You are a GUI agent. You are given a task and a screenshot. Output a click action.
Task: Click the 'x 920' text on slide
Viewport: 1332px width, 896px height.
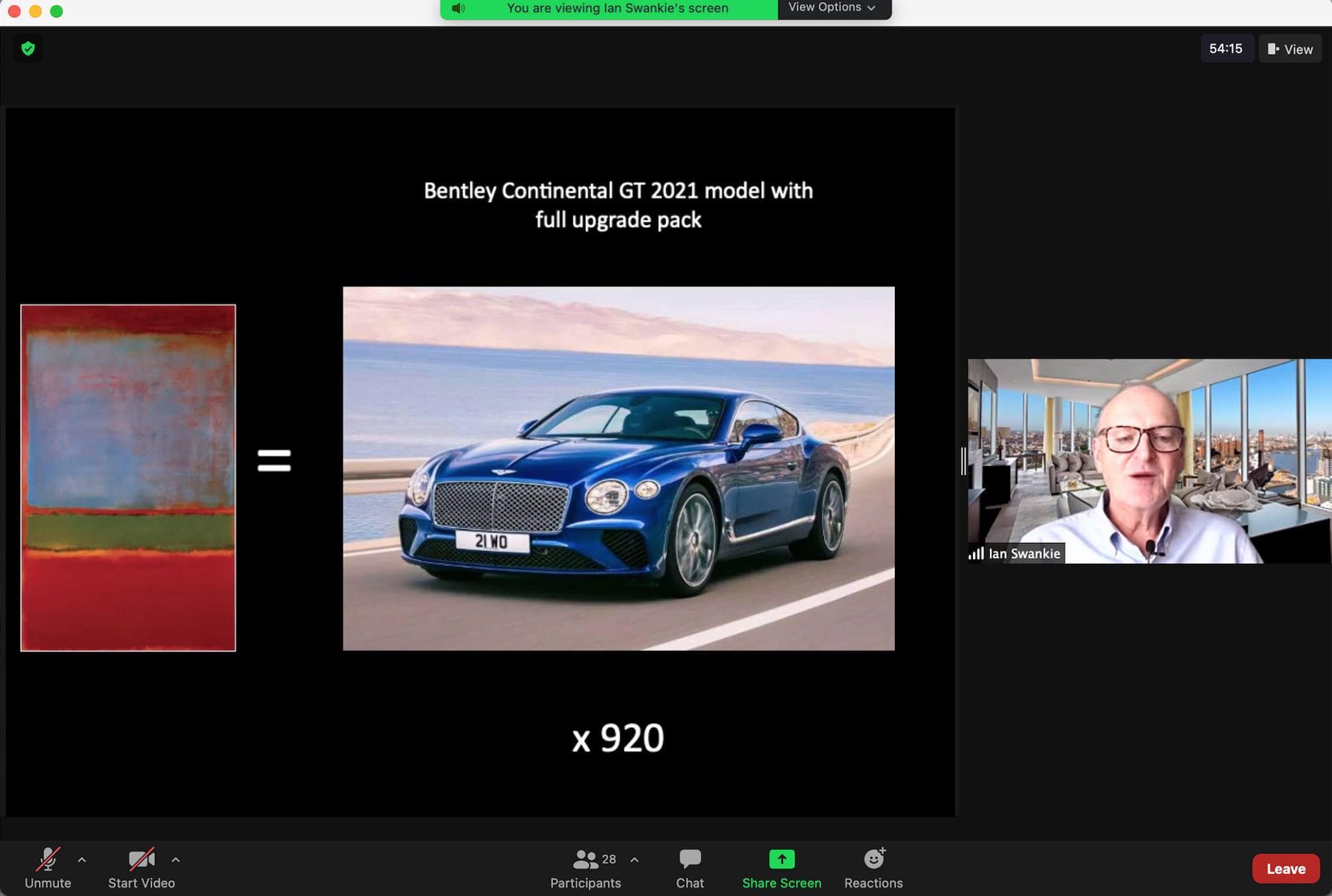click(618, 739)
